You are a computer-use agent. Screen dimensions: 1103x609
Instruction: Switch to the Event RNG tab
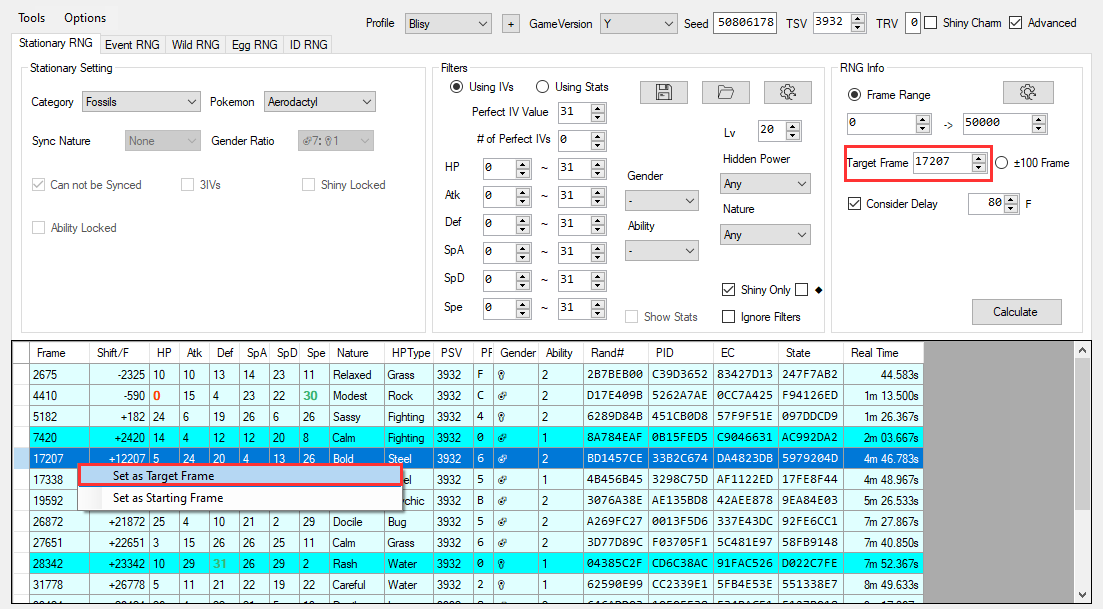132,44
